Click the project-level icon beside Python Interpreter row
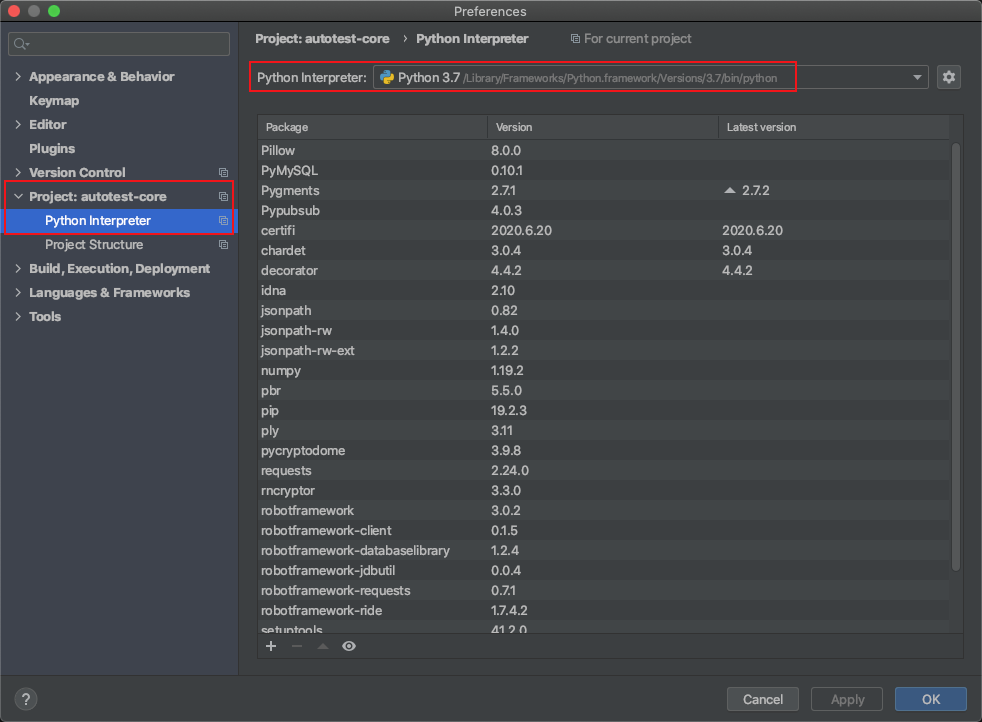 (223, 220)
